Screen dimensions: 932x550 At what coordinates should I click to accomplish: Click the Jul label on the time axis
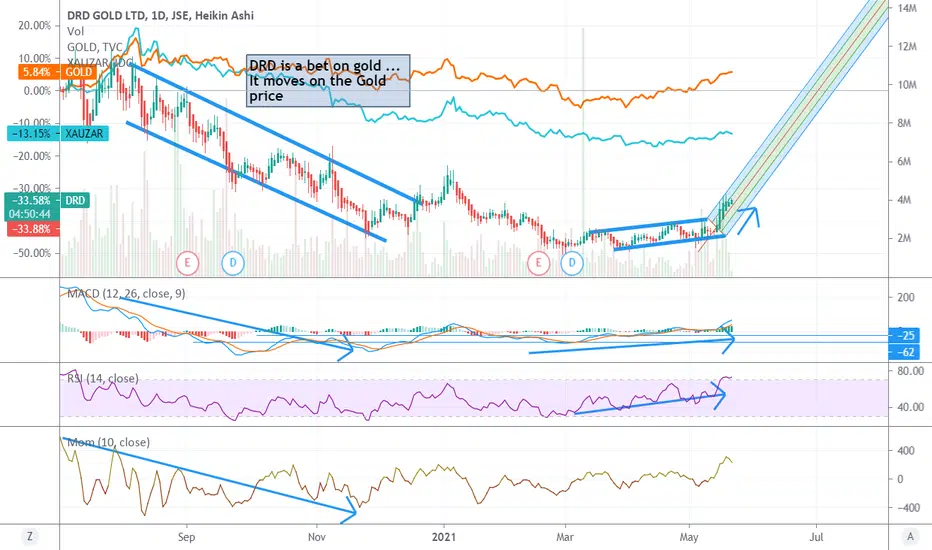816,537
